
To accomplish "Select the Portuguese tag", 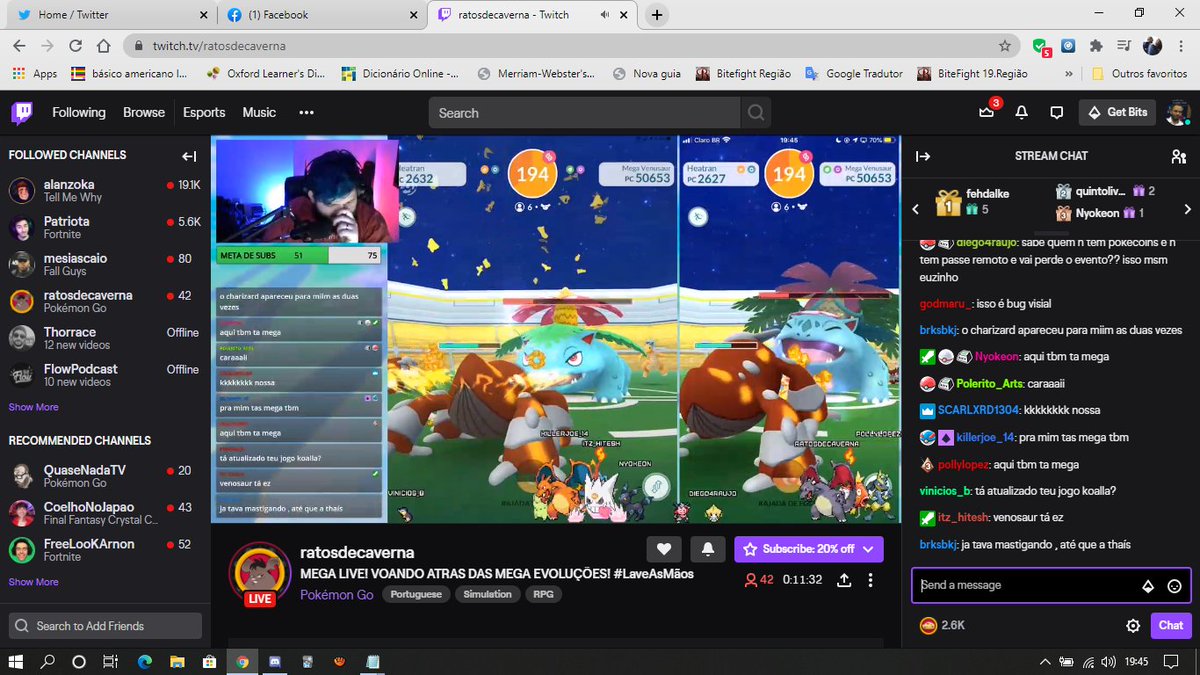I will coord(416,595).
